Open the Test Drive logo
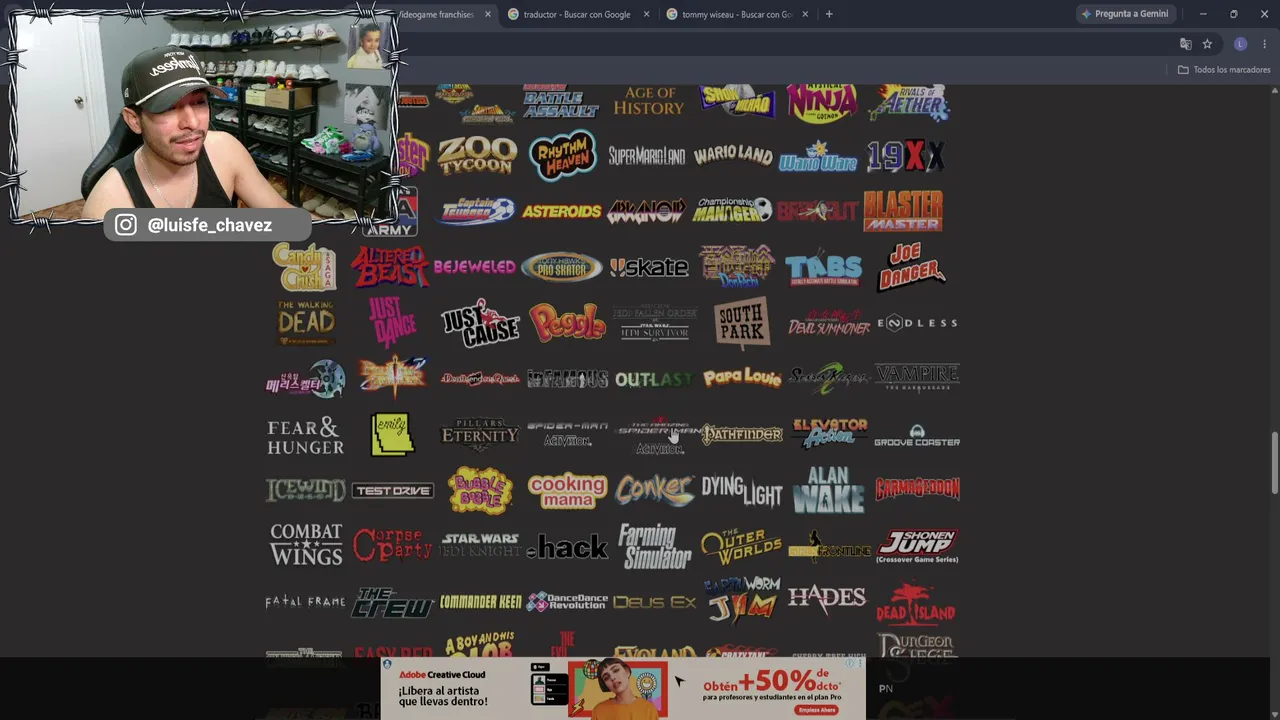 coord(392,491)
